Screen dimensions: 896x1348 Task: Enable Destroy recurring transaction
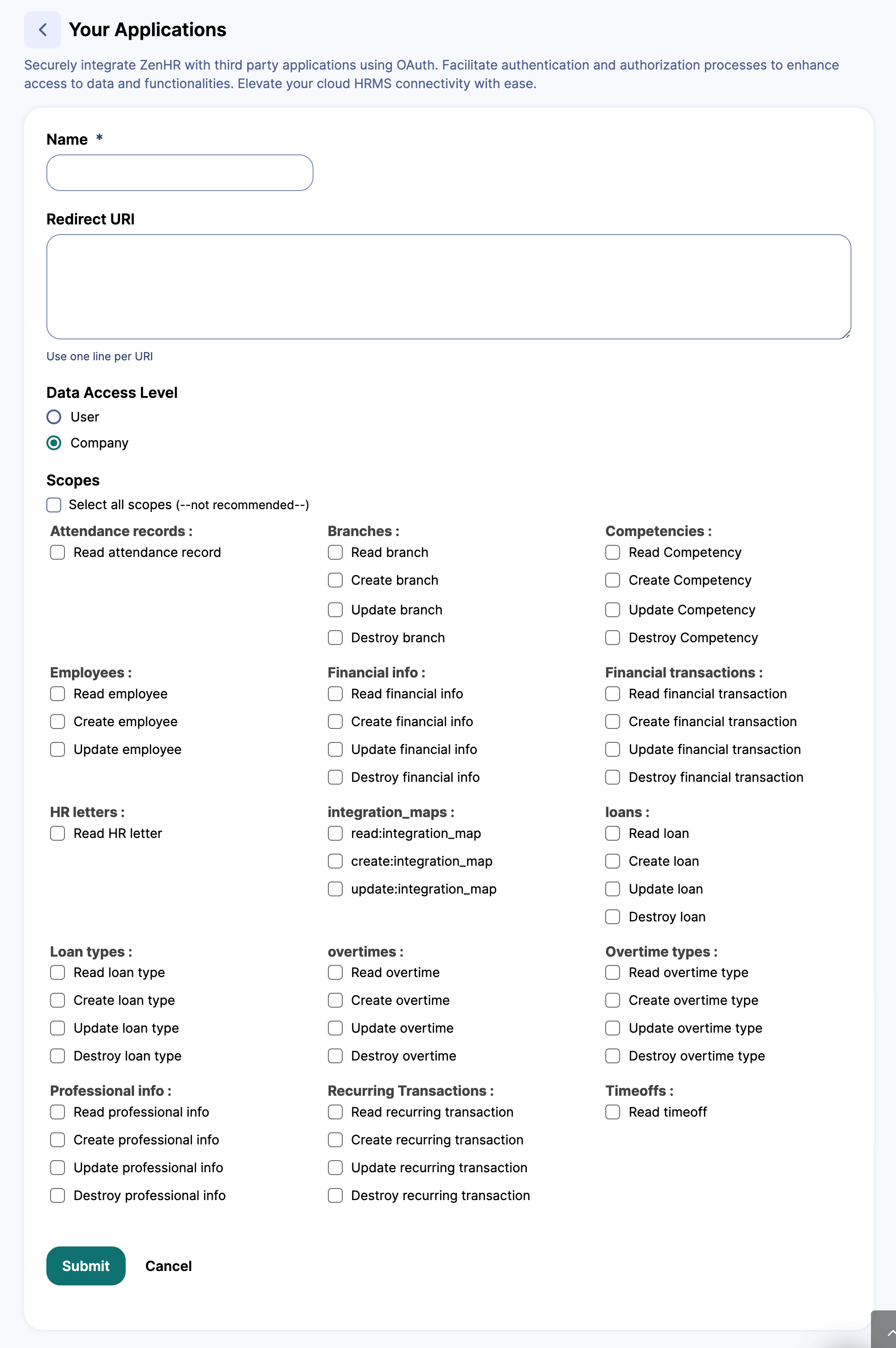coord(335,1195)
